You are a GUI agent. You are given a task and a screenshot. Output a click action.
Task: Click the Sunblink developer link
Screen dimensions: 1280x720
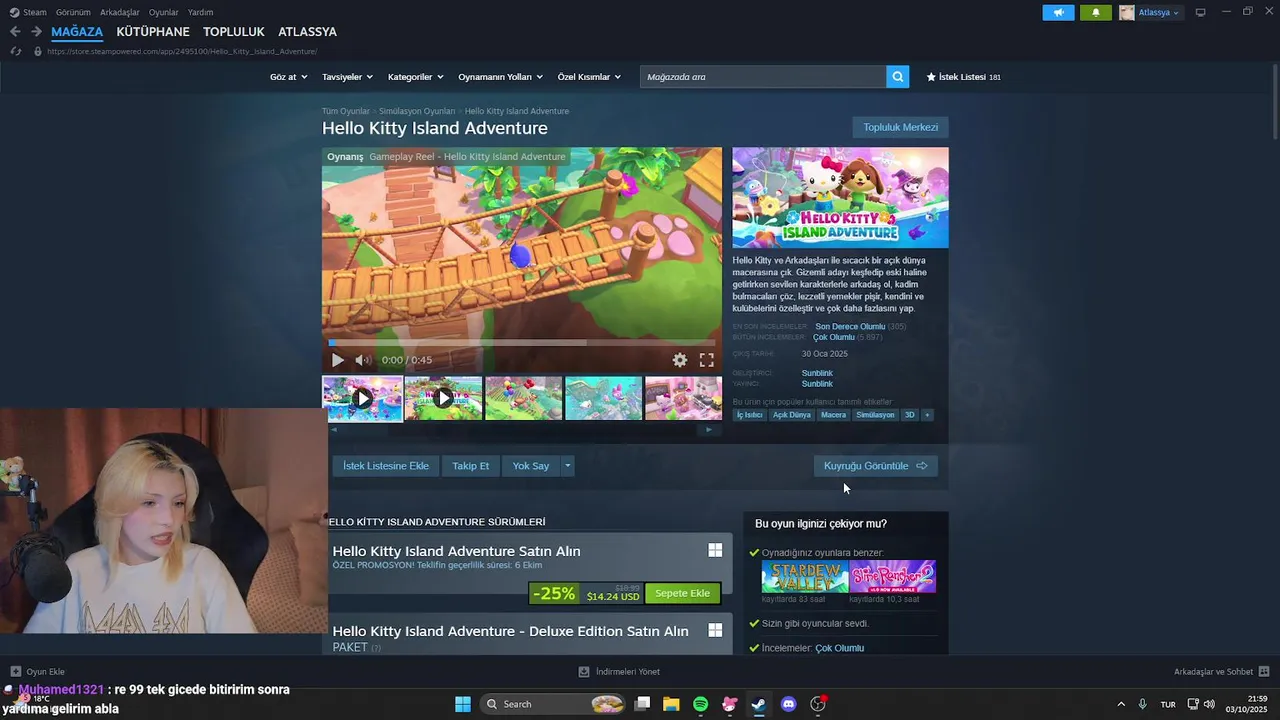[x=817, y=373]
